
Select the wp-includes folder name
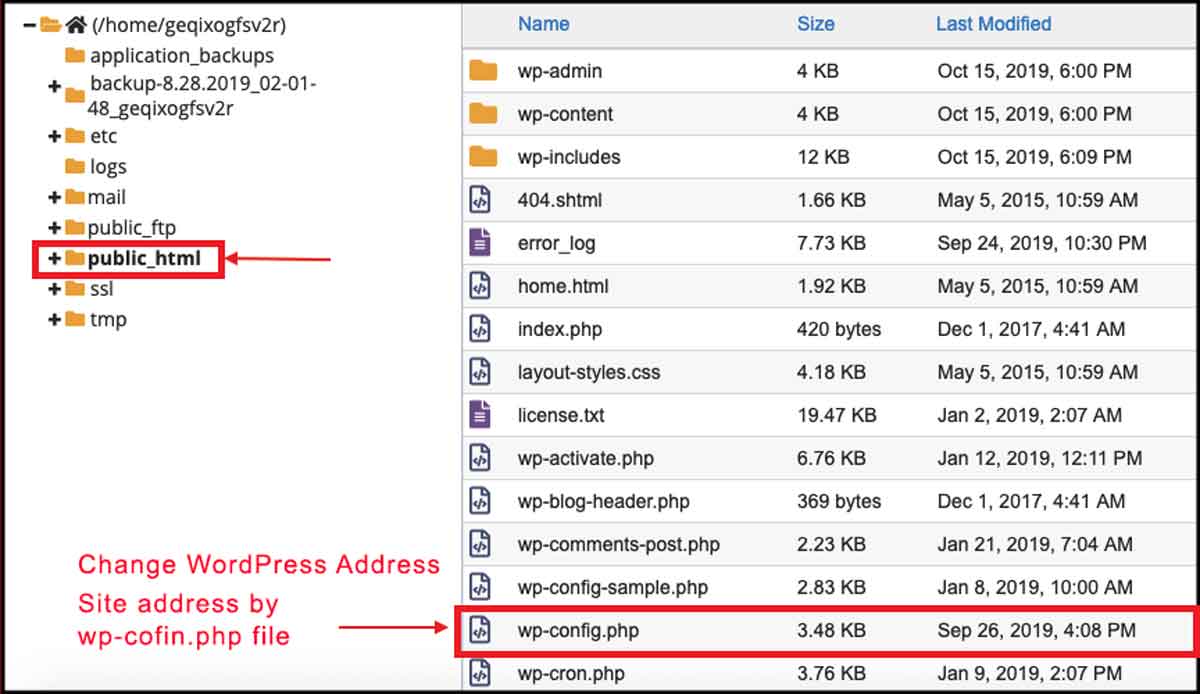click(x=569, y=157)
